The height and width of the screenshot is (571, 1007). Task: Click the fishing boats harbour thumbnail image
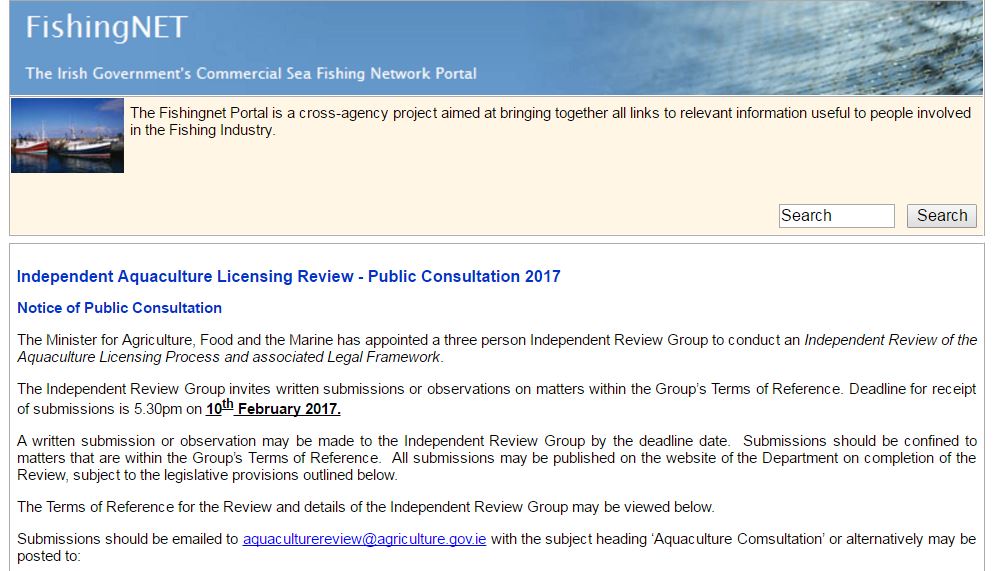(x=67, y=135)
